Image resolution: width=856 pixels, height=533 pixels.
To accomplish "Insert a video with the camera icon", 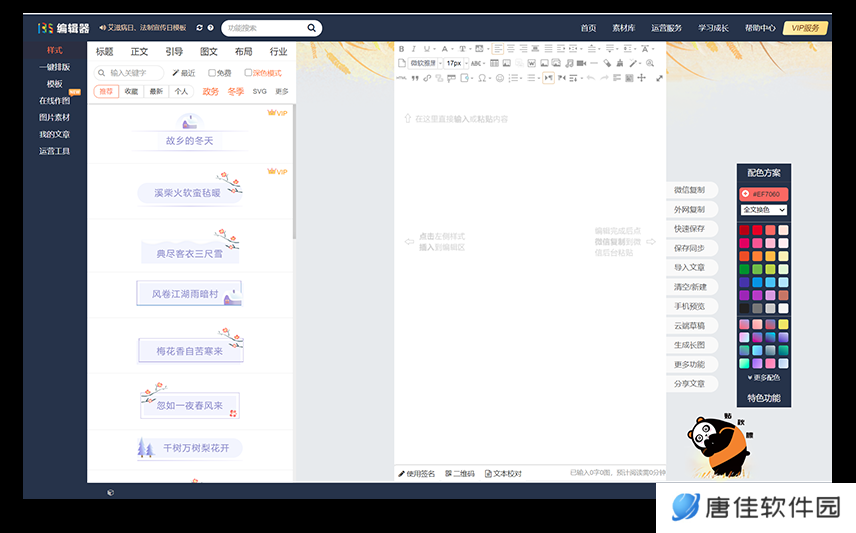I will (x=581, y=63).
